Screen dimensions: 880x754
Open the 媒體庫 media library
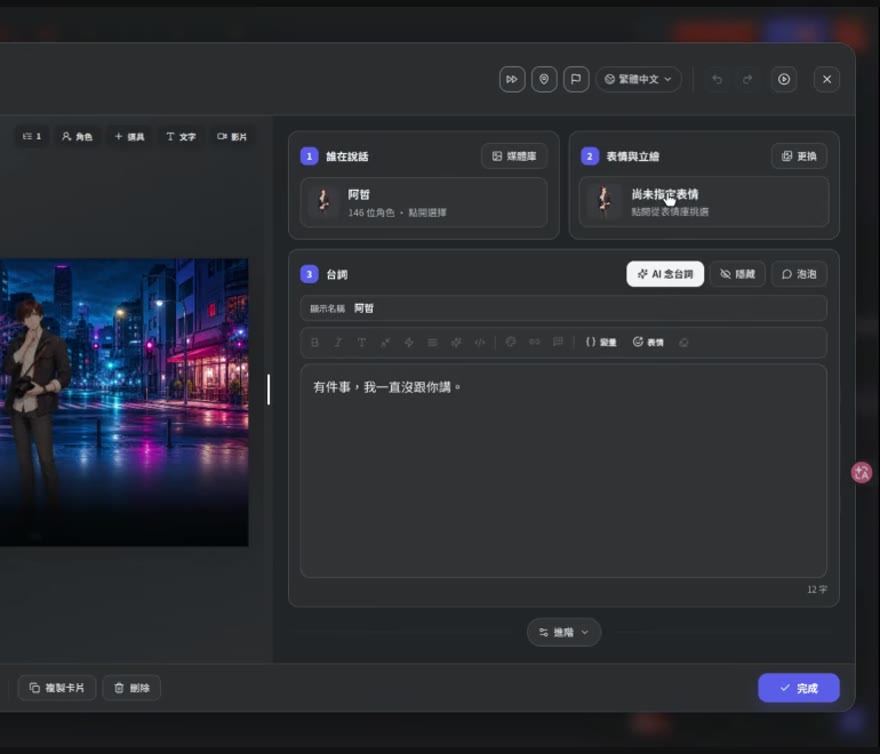tap(514, 156)
